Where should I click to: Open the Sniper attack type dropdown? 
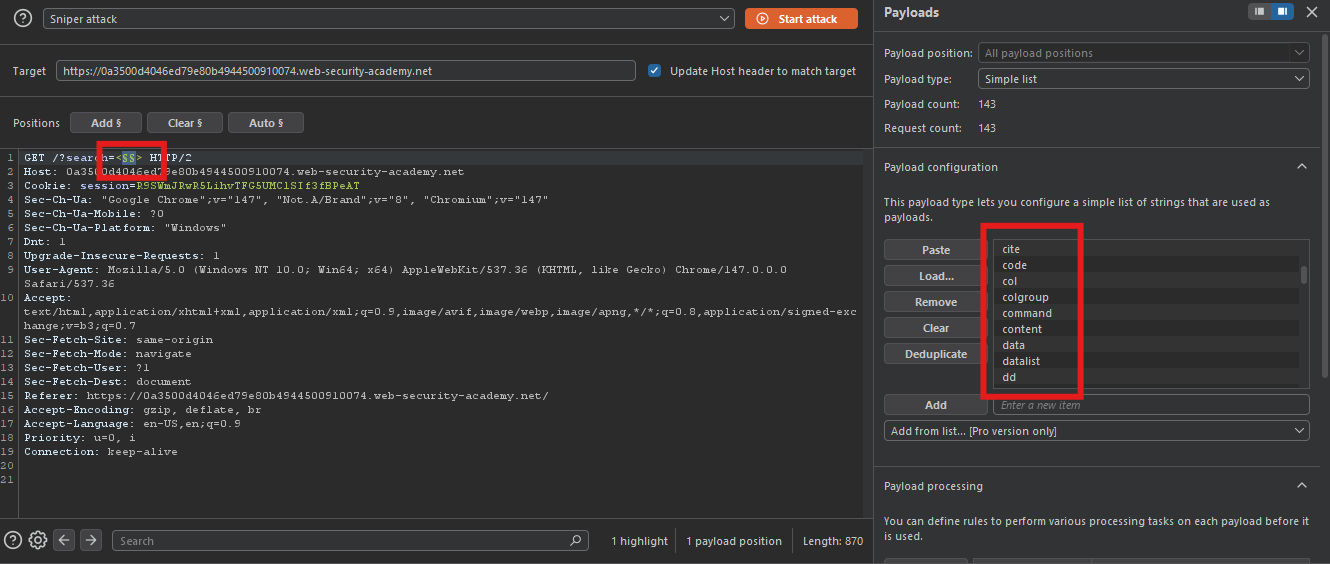point(389,19)
